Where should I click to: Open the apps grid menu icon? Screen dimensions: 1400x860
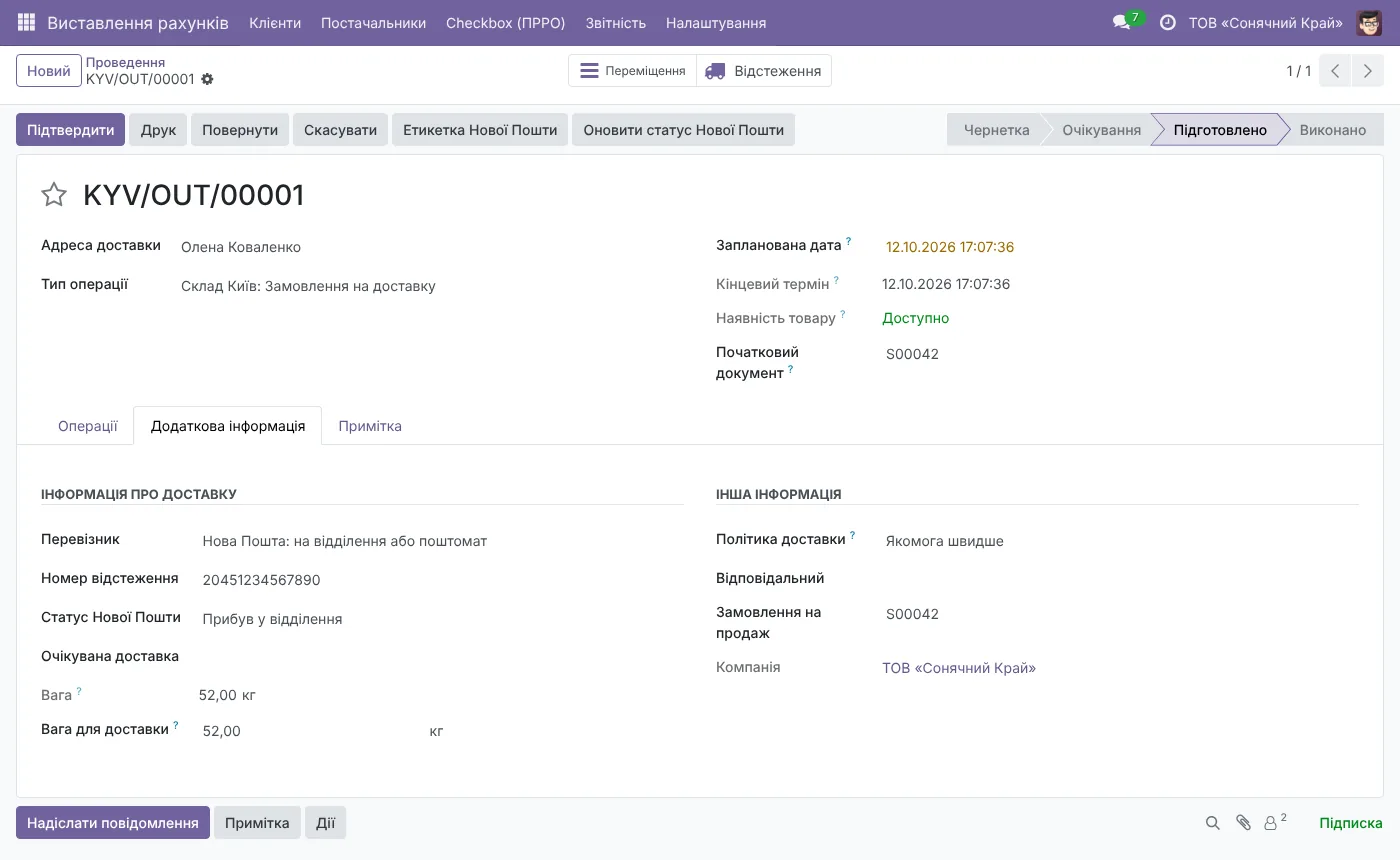click(x=27, y=22)
